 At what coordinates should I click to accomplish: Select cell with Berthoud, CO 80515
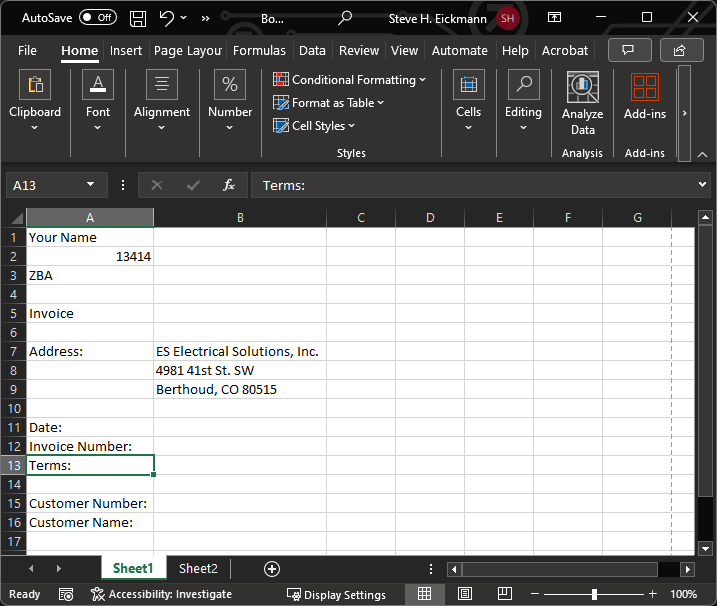240,390
